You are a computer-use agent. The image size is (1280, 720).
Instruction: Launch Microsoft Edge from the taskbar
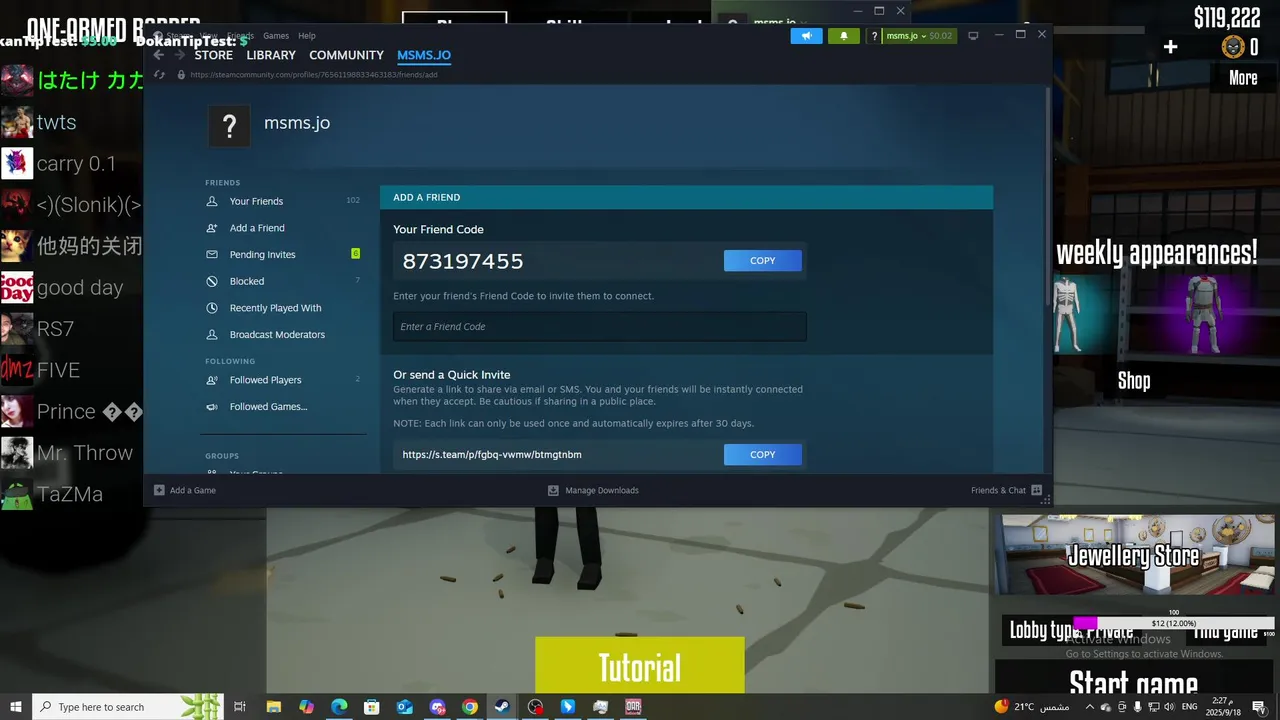pyautogui.click(x=339, y=707)
